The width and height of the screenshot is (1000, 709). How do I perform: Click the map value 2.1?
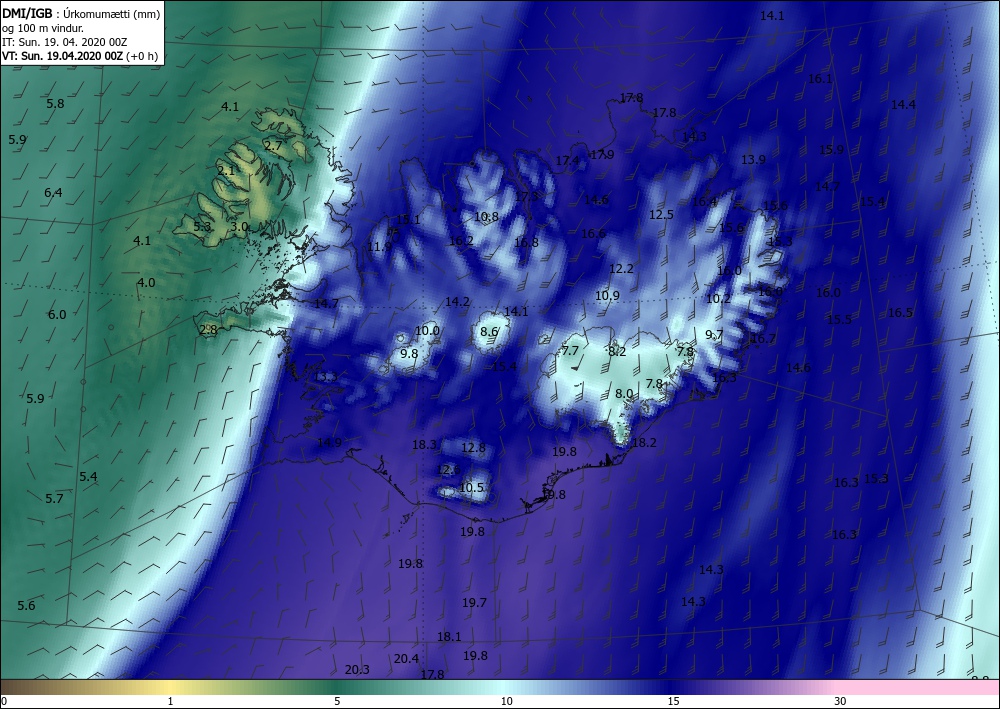226,170
